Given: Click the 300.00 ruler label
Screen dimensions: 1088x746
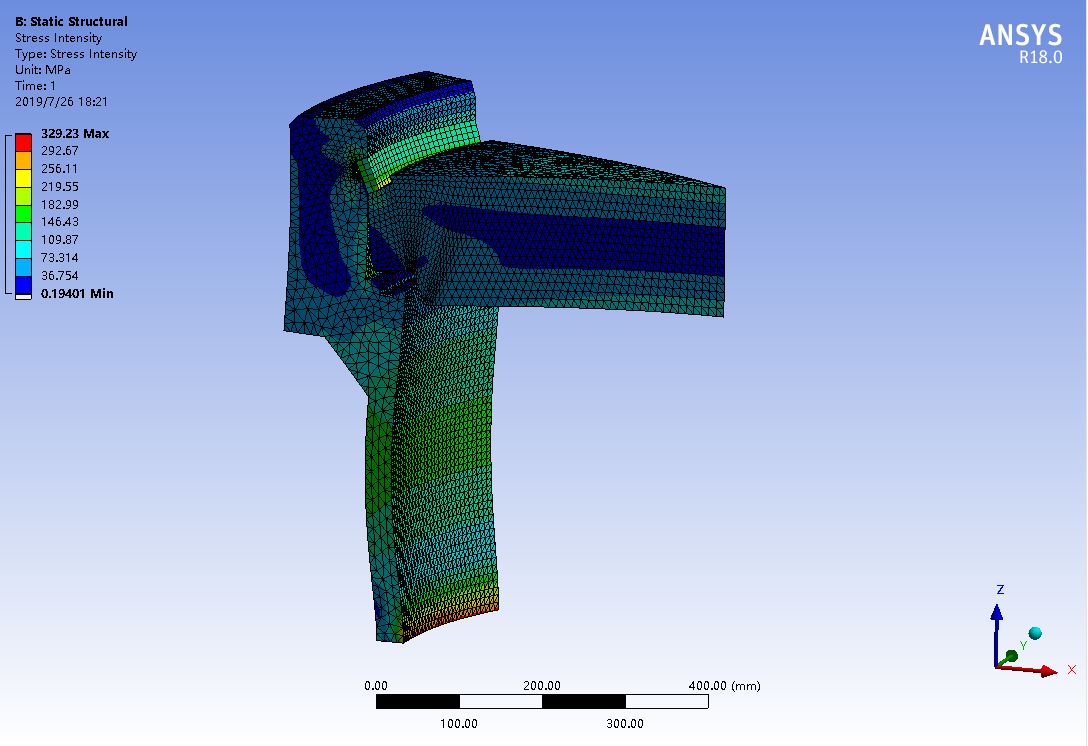Looking at the screenshot, I should (624, 723).
